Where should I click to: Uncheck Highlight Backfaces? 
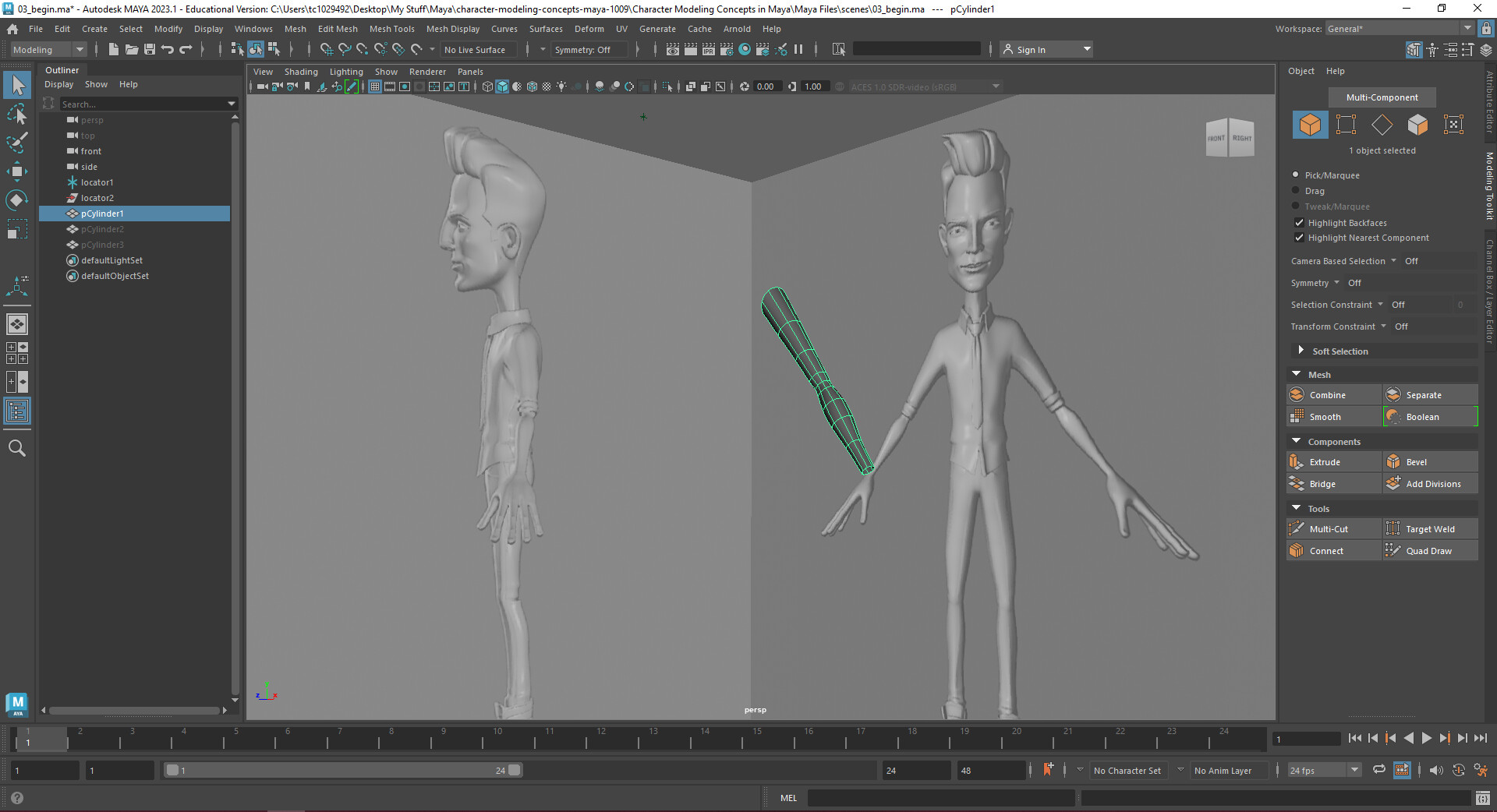[1299, 223]
